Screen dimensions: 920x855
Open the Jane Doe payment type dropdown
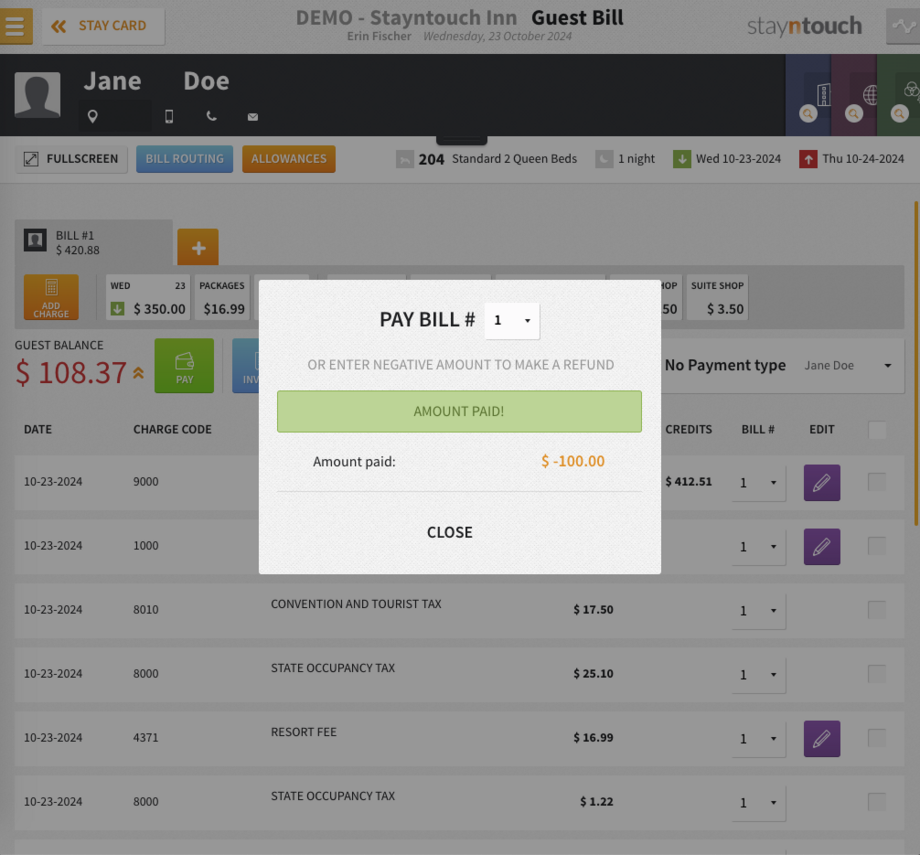click(x=848, y=366)
